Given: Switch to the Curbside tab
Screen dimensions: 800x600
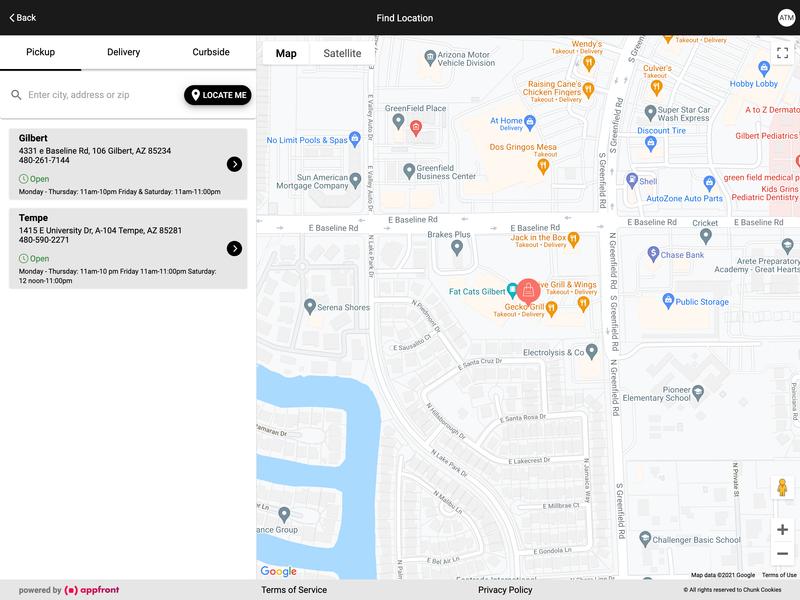Looking at the screenshot, I should coord(211,52).
